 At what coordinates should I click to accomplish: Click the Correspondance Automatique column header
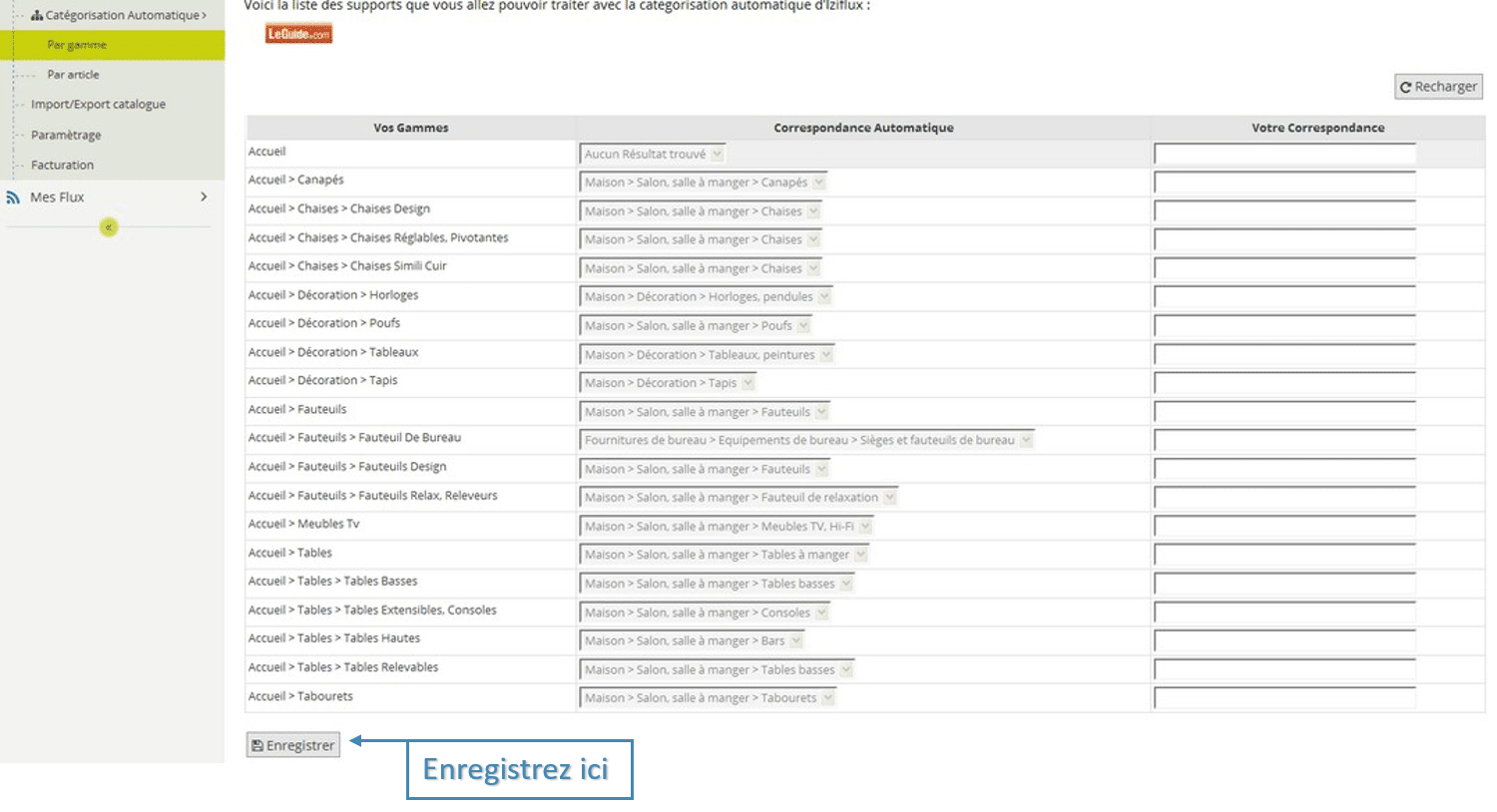(x=863, y=128)
